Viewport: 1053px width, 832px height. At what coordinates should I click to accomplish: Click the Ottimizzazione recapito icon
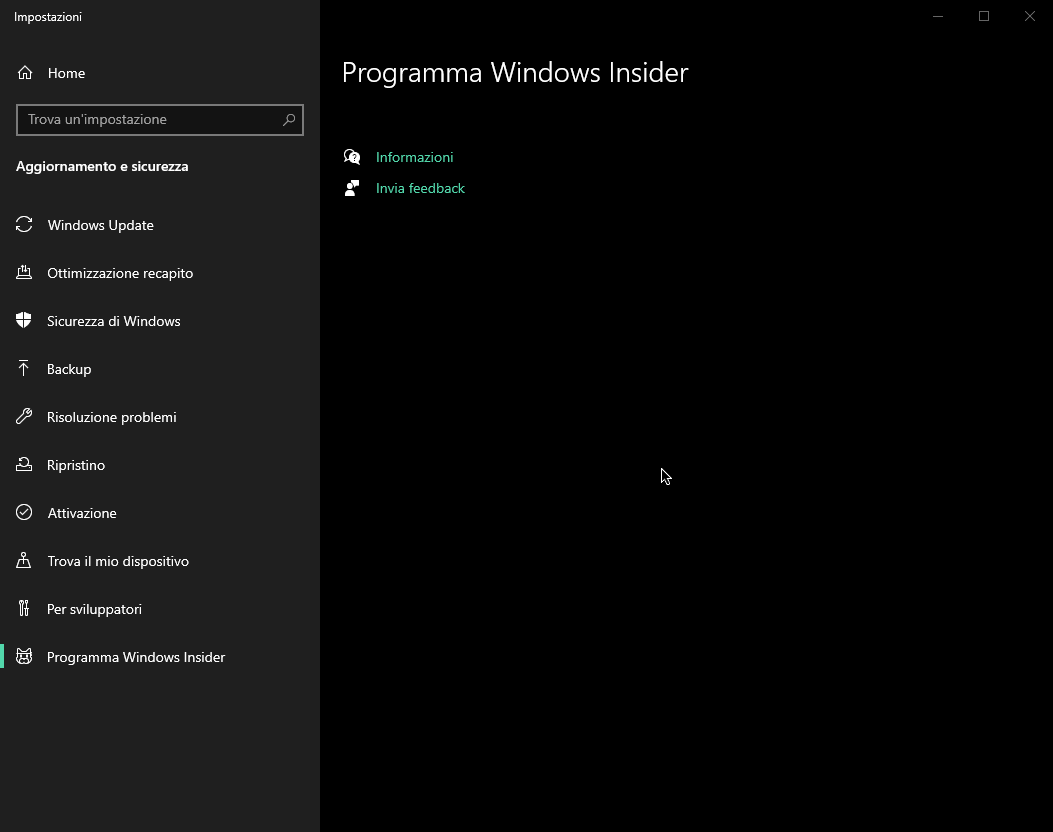pos(24,273)
